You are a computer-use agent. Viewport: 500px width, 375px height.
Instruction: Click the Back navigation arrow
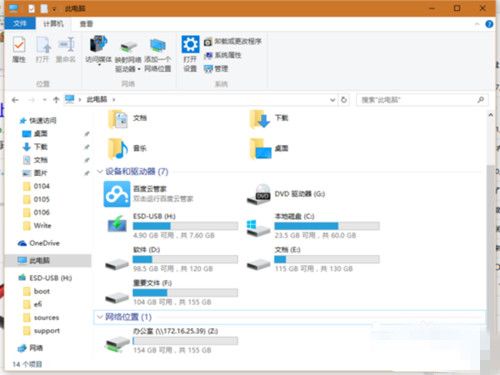[x=15, y=100]
